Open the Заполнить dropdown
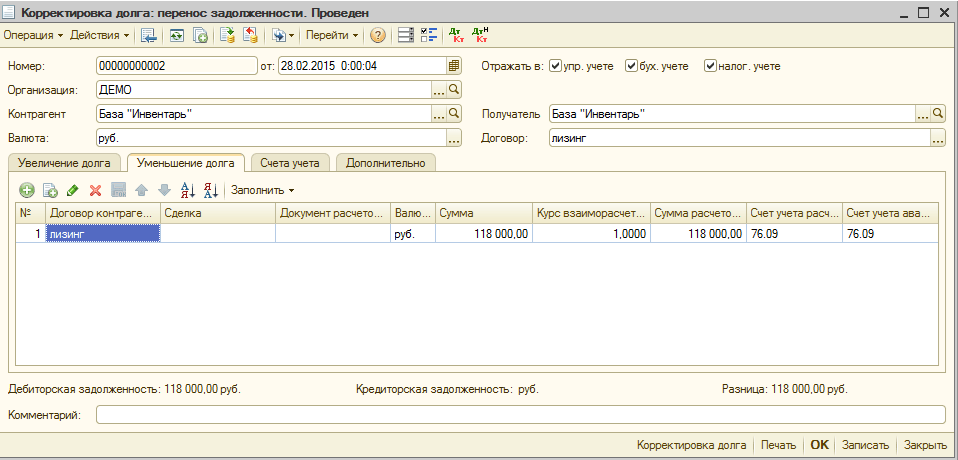Image resolution: width=958 pixels, height=460 pixels. click(x=262, y=189)
